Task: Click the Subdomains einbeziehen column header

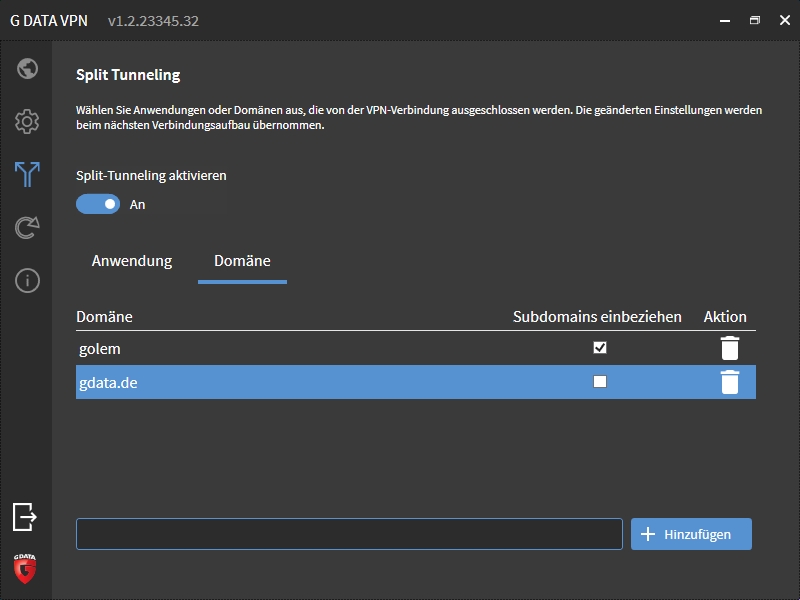Action: pyautogui.click(x=597, y=317)
